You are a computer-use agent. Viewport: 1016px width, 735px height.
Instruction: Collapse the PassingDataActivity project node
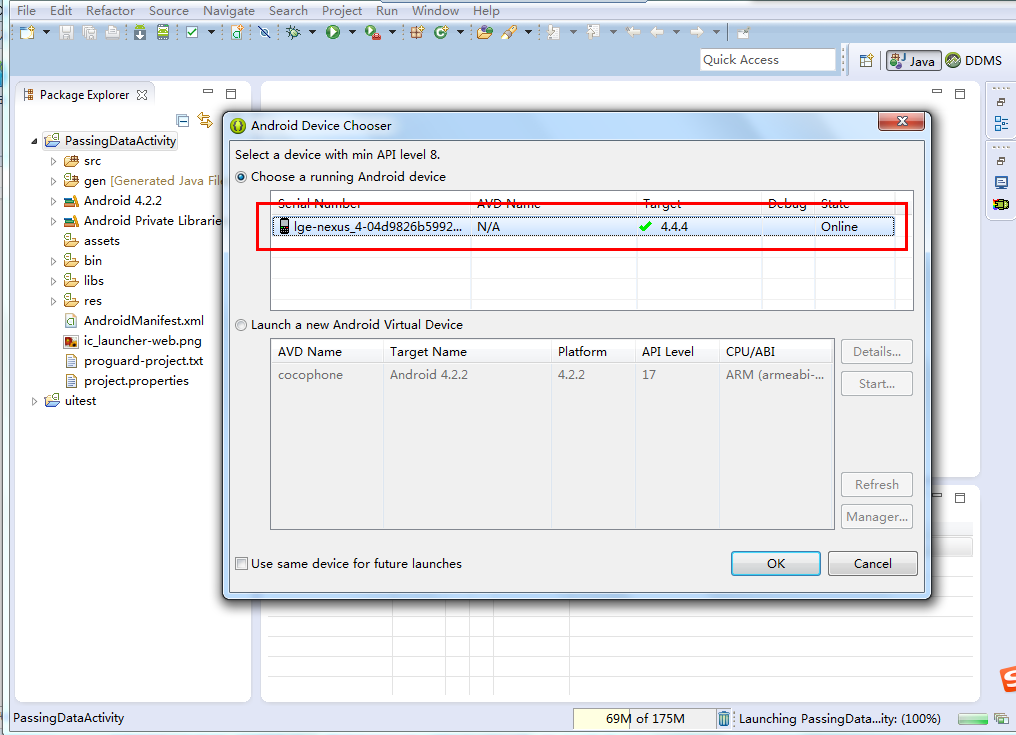pos(34,141)
